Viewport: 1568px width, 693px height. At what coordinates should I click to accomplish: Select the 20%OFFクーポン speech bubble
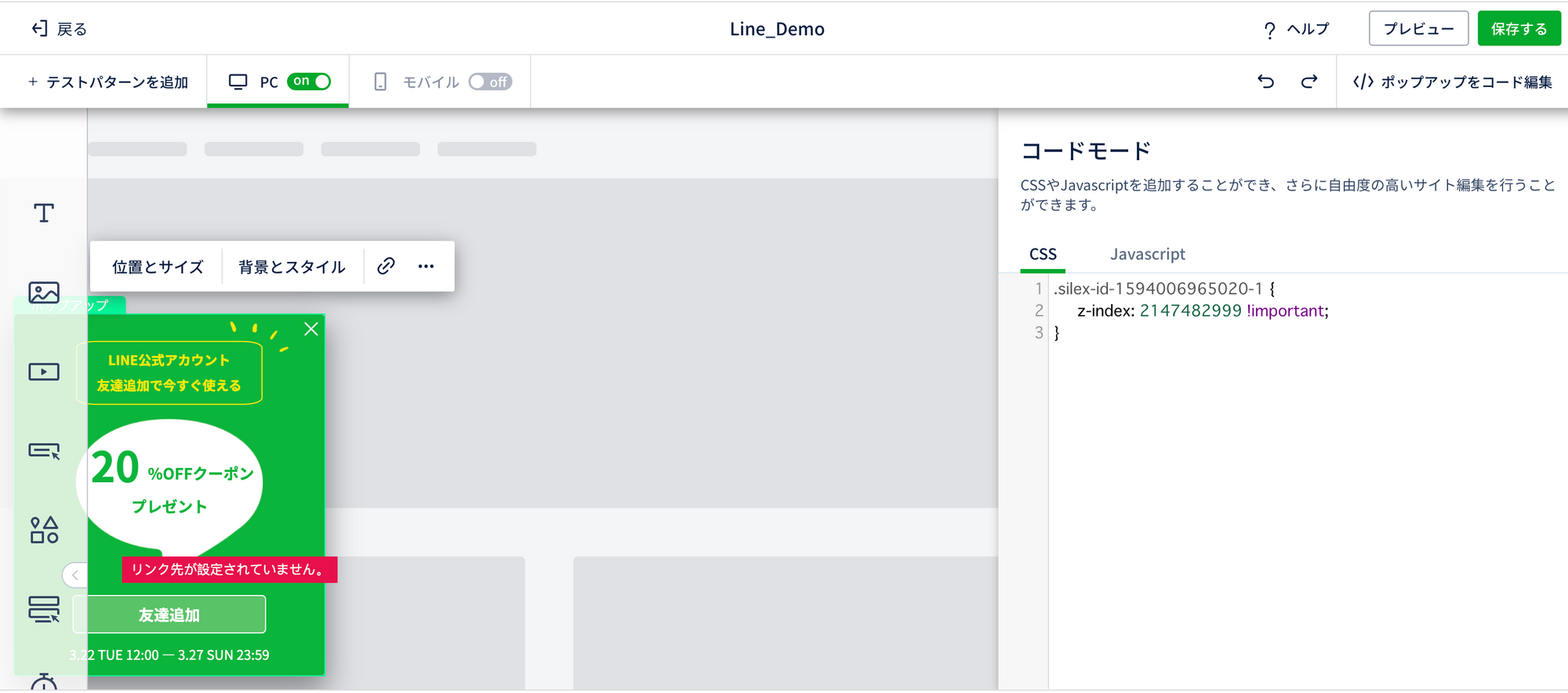coord(169,487)
